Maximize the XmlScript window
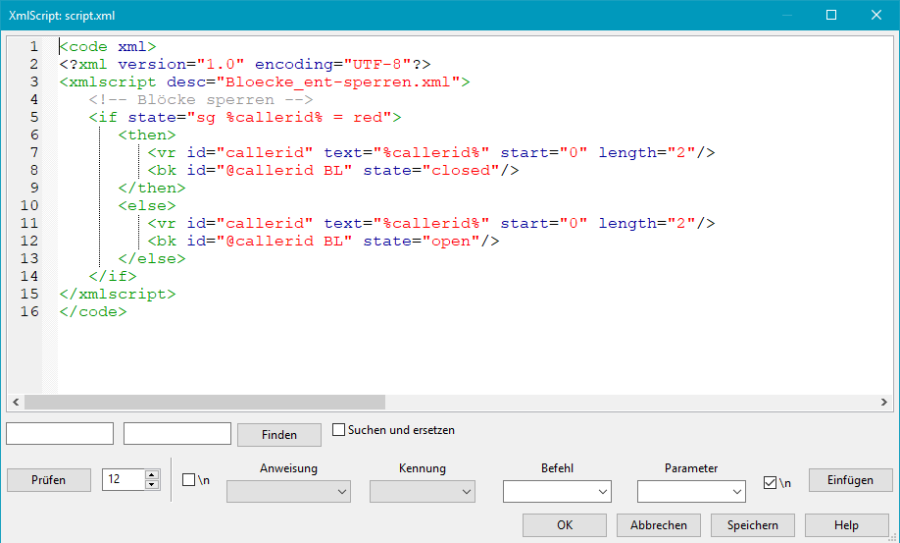The height and width of the screenshot is (543, 900). [x=831, y=15]
